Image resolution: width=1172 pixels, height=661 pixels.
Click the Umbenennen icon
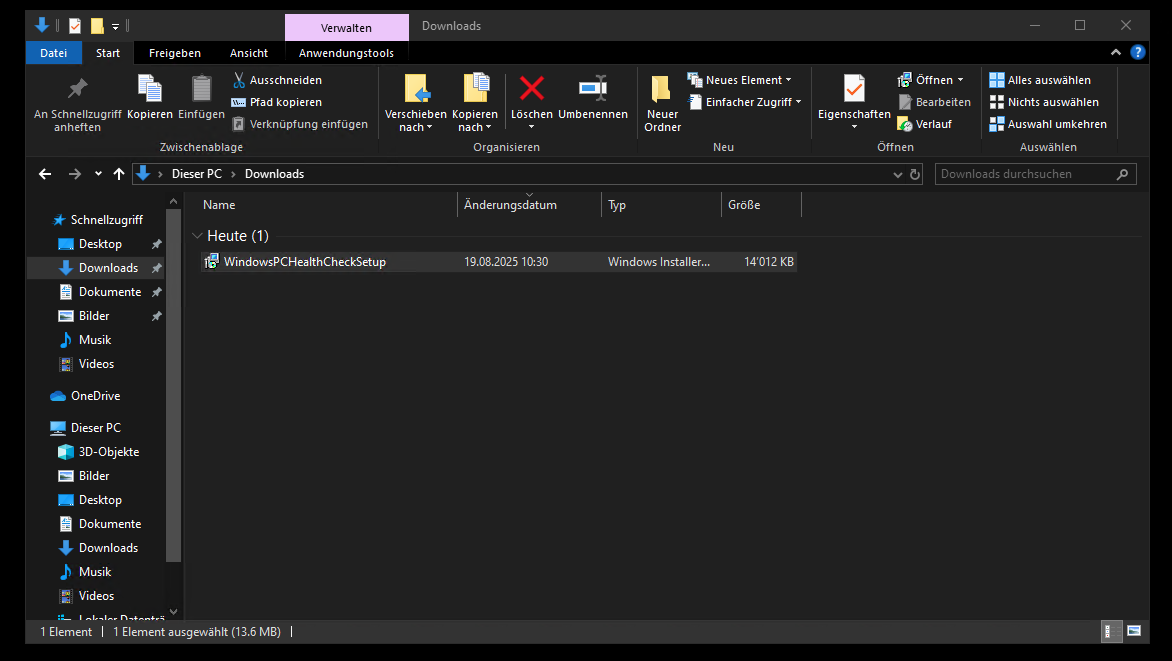pyautogui.click(x=593, y=88)
